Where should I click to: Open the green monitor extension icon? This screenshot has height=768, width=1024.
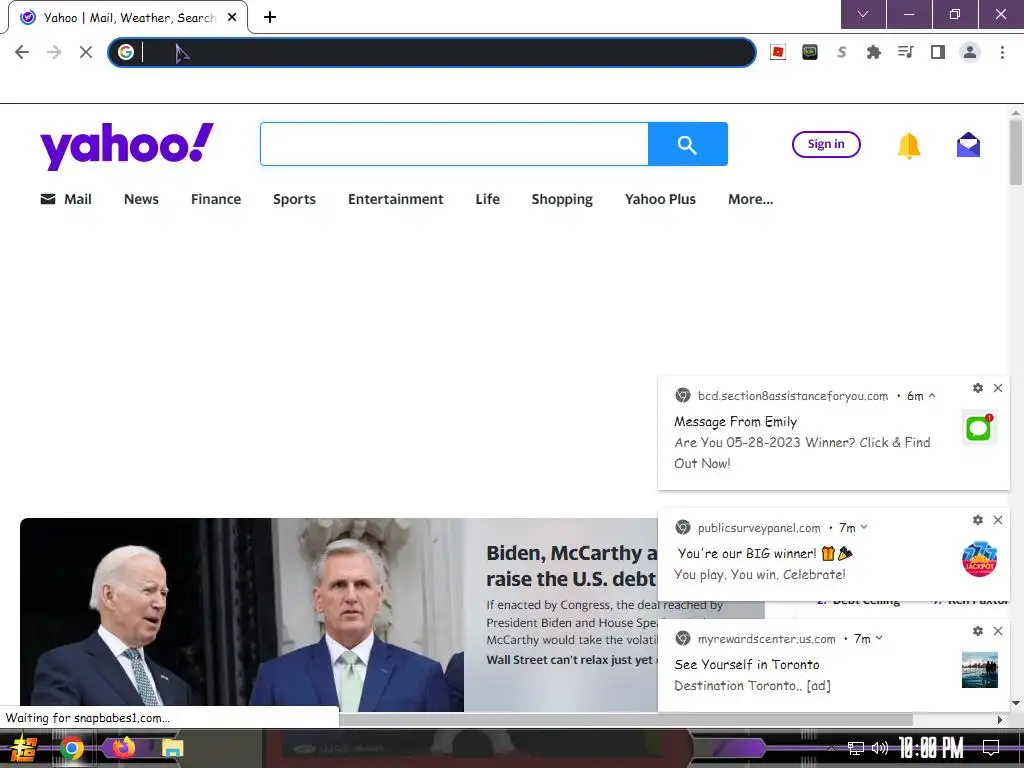tap(810, 52)
